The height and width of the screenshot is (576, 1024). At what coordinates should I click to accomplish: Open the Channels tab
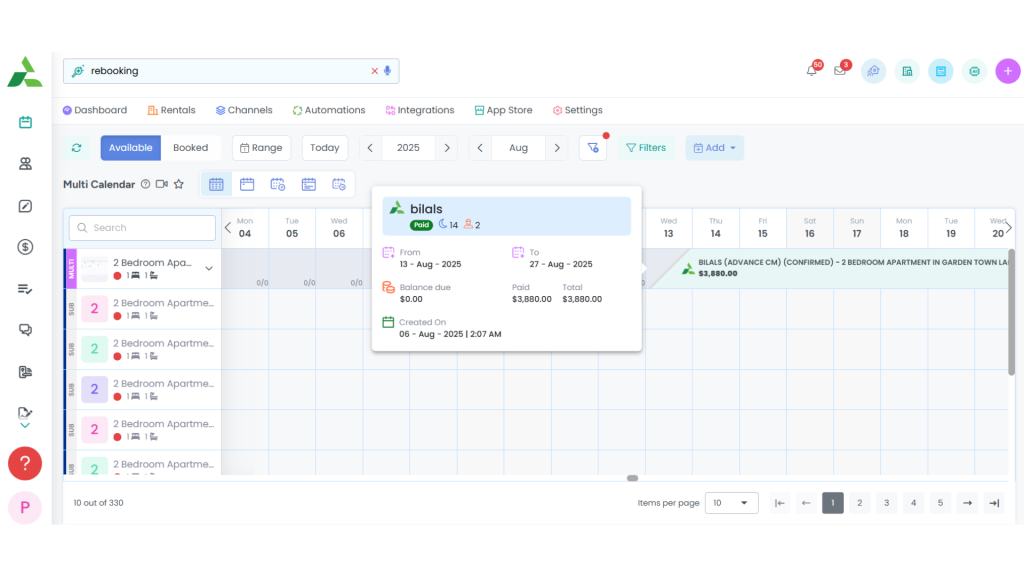(x=244, y=110)
